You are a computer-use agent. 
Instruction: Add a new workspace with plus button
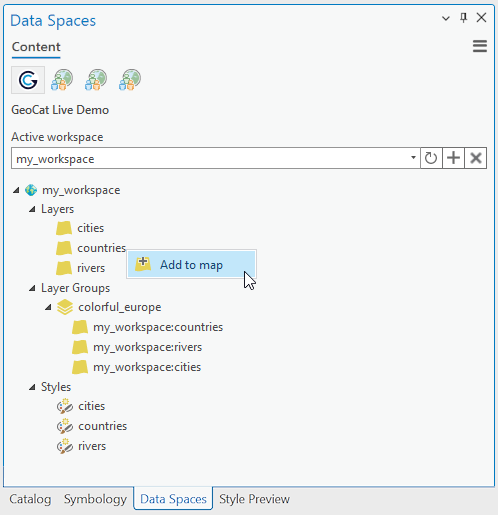coord(453,158)
